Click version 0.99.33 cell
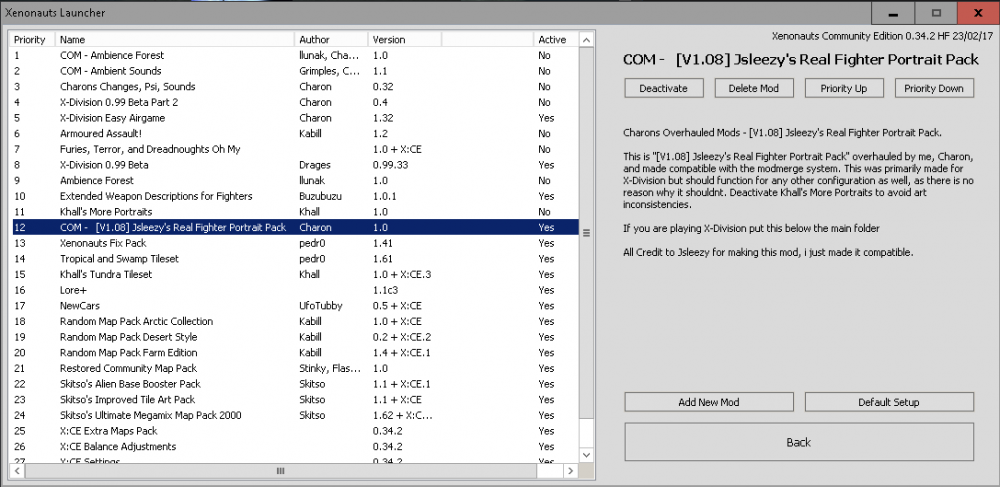The image size is (1000, 487). click(x=390, y=164)
